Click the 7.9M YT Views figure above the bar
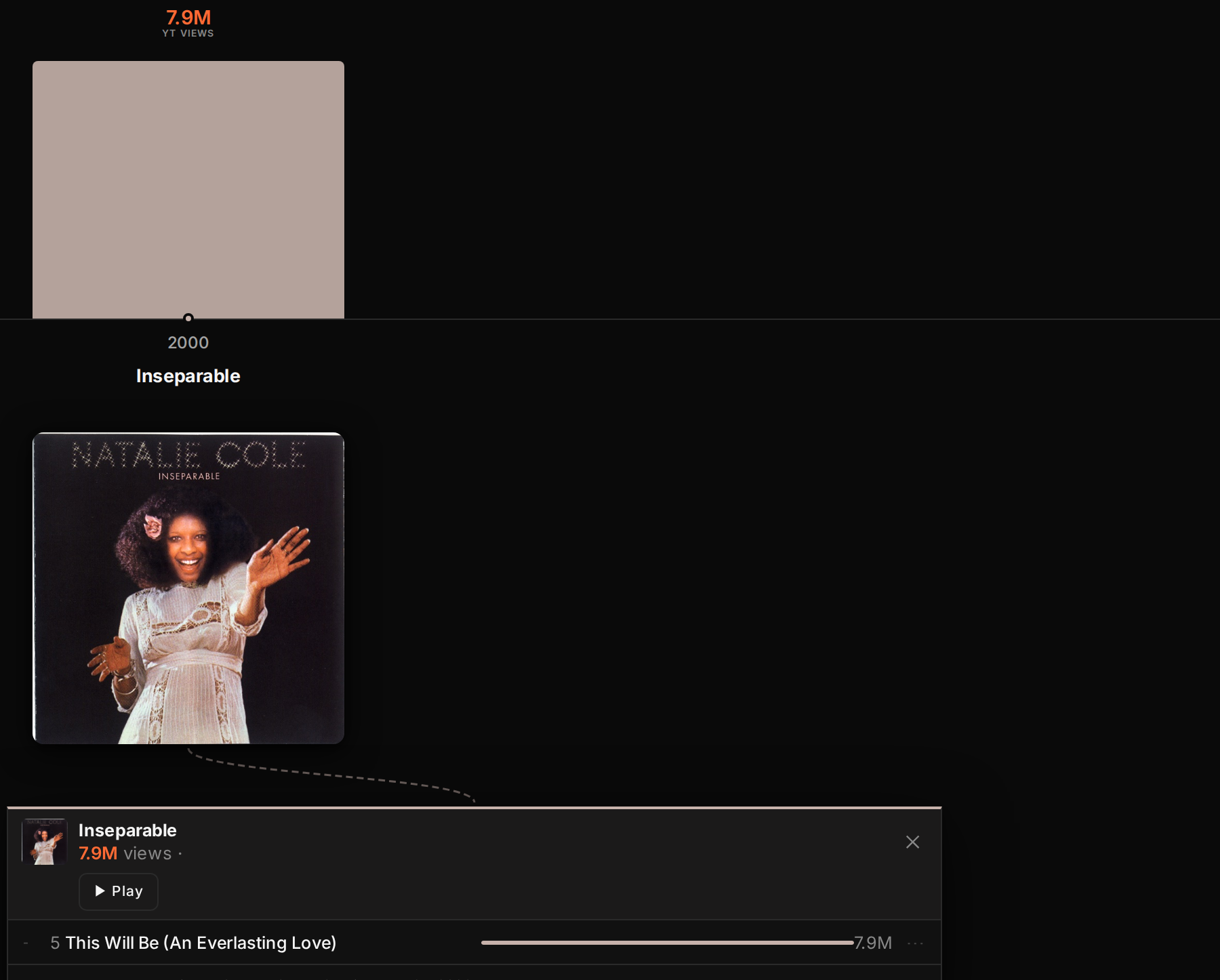The height and width of the screenshot is (980, 1220). tap(188, 18)
